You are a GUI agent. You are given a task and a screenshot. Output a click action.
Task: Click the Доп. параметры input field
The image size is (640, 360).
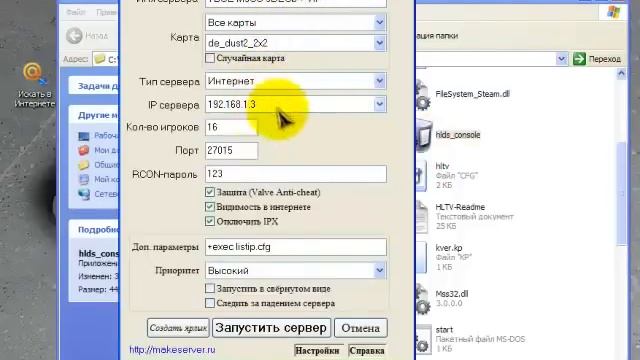click(296, 247)
